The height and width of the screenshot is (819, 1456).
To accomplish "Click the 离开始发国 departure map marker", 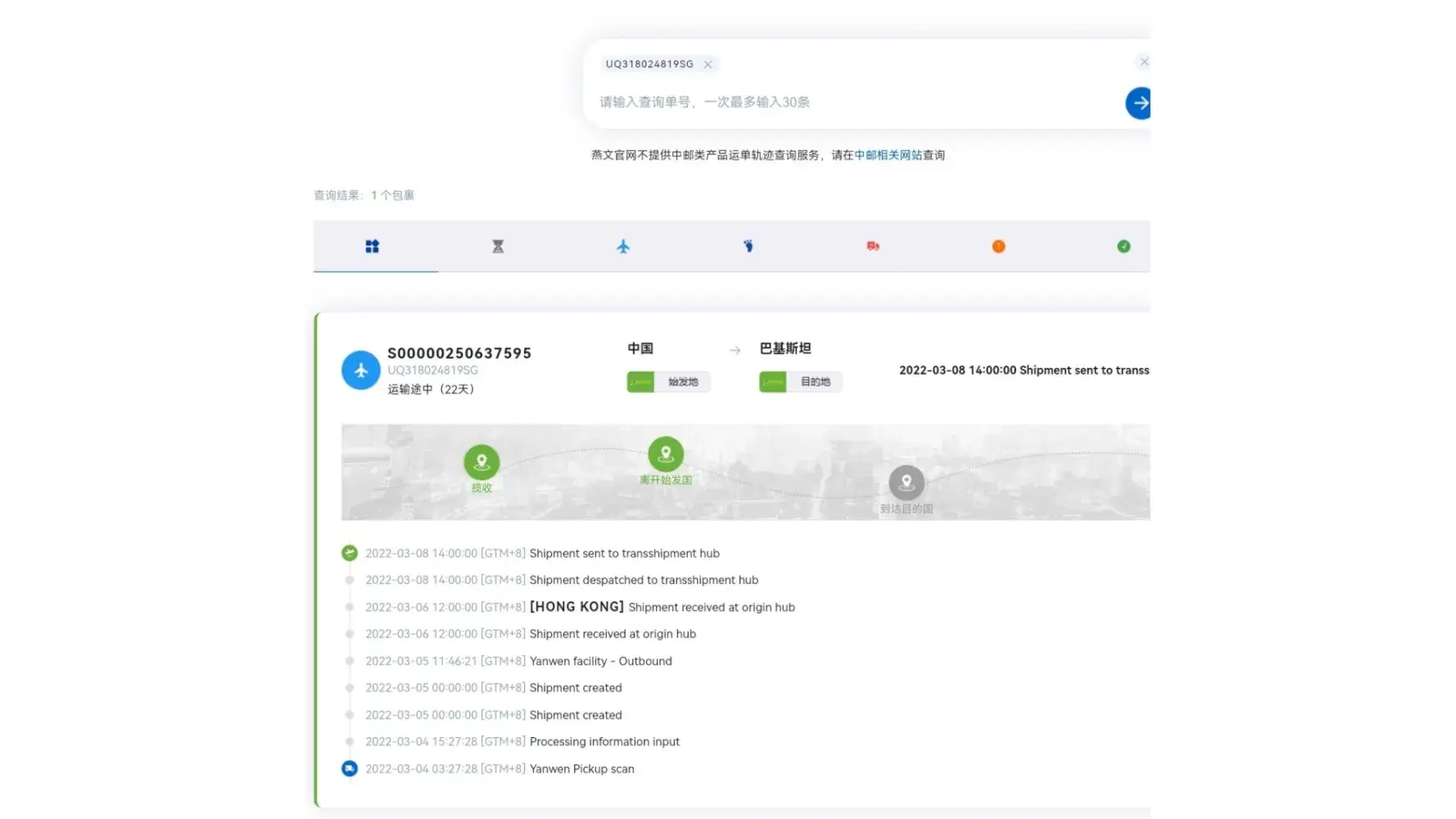I will pos(666,454).
